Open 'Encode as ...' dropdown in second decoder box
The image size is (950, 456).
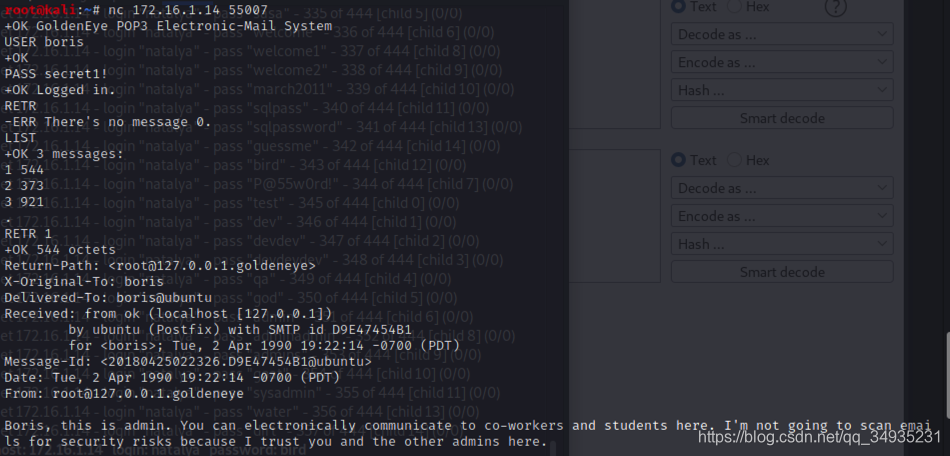pyautogui.click(x=782, y=216)
